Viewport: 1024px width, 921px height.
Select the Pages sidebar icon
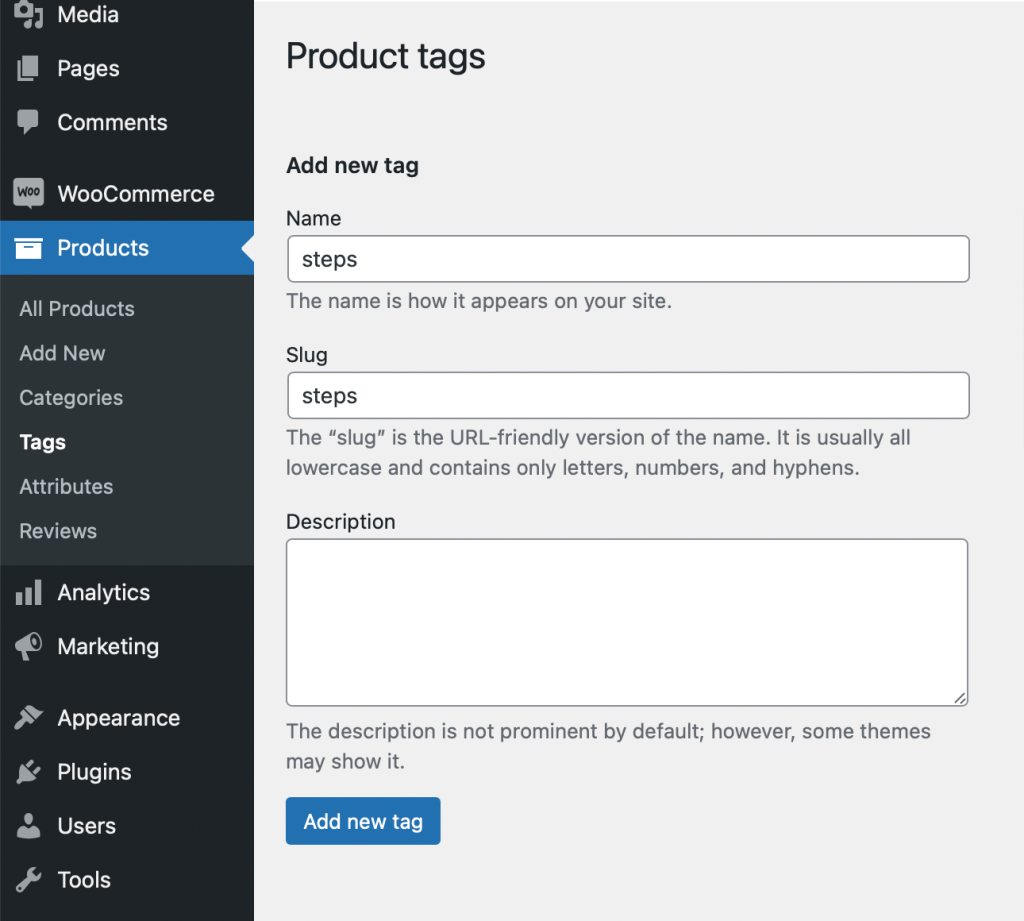28,68
